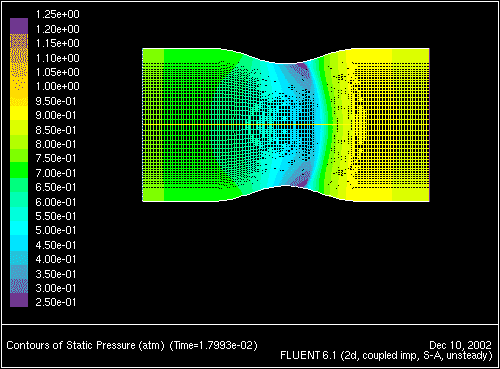The image size is (500, 369).
Task: Click the 1.05e+00 legend value
Action: pos(57,72)
